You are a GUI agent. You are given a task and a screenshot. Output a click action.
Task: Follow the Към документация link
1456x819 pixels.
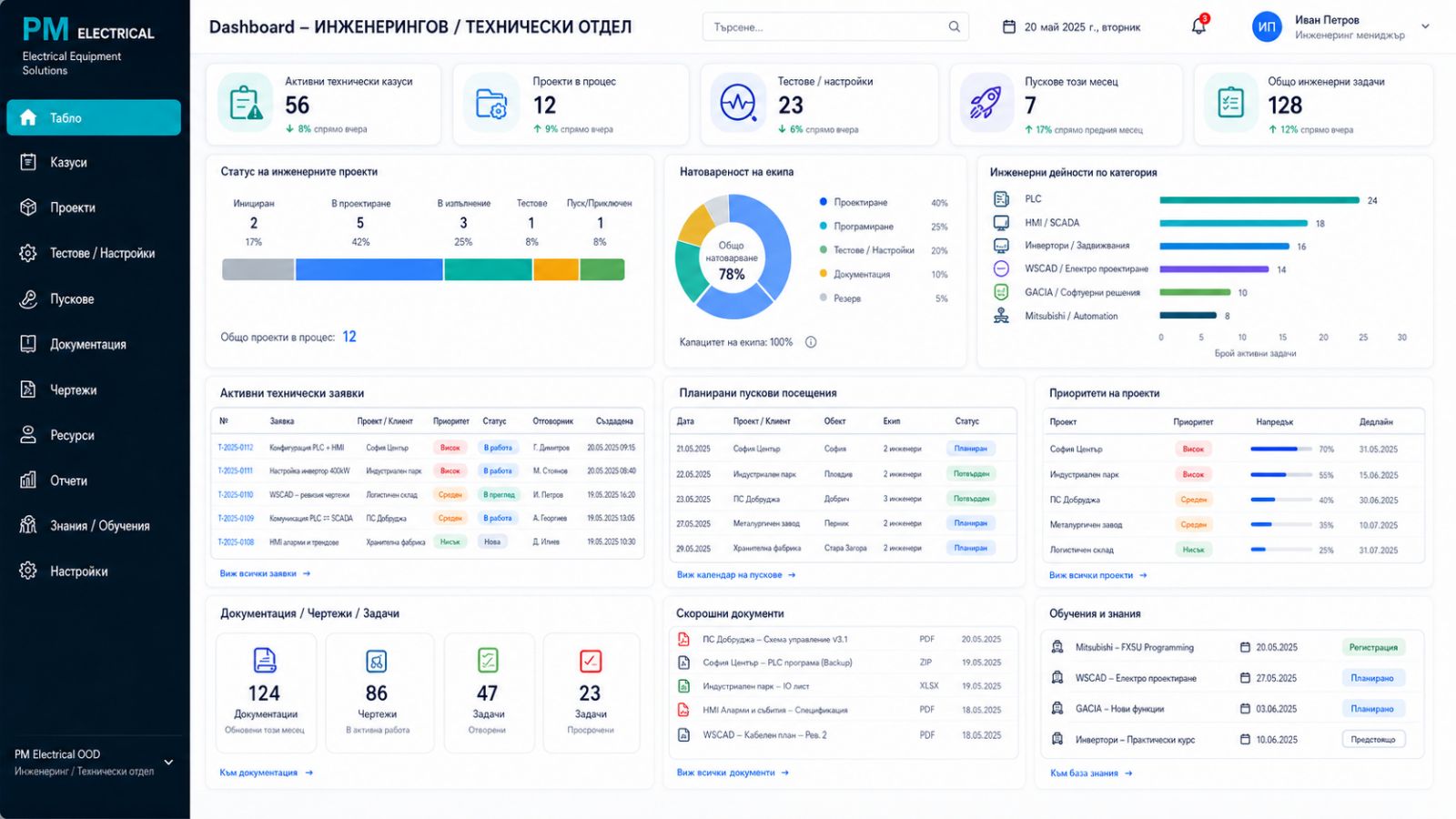pos(266,773)
